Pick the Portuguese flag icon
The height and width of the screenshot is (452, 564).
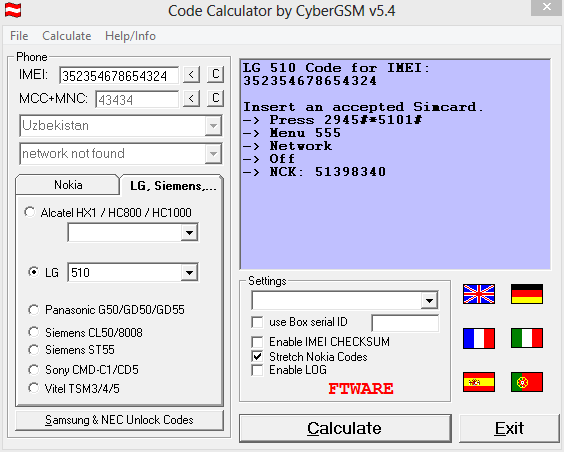point(527,382)
